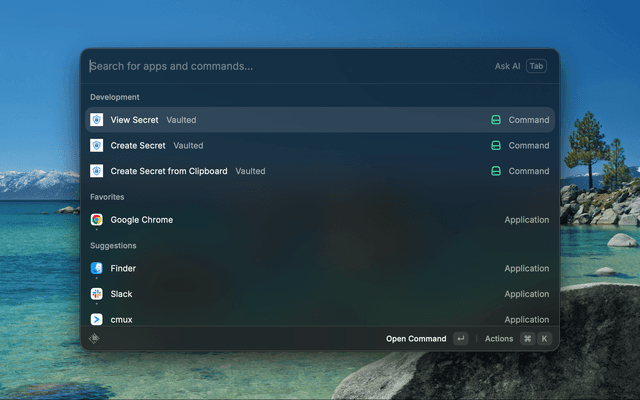Open cmux from Suggestions

point(320,318)
